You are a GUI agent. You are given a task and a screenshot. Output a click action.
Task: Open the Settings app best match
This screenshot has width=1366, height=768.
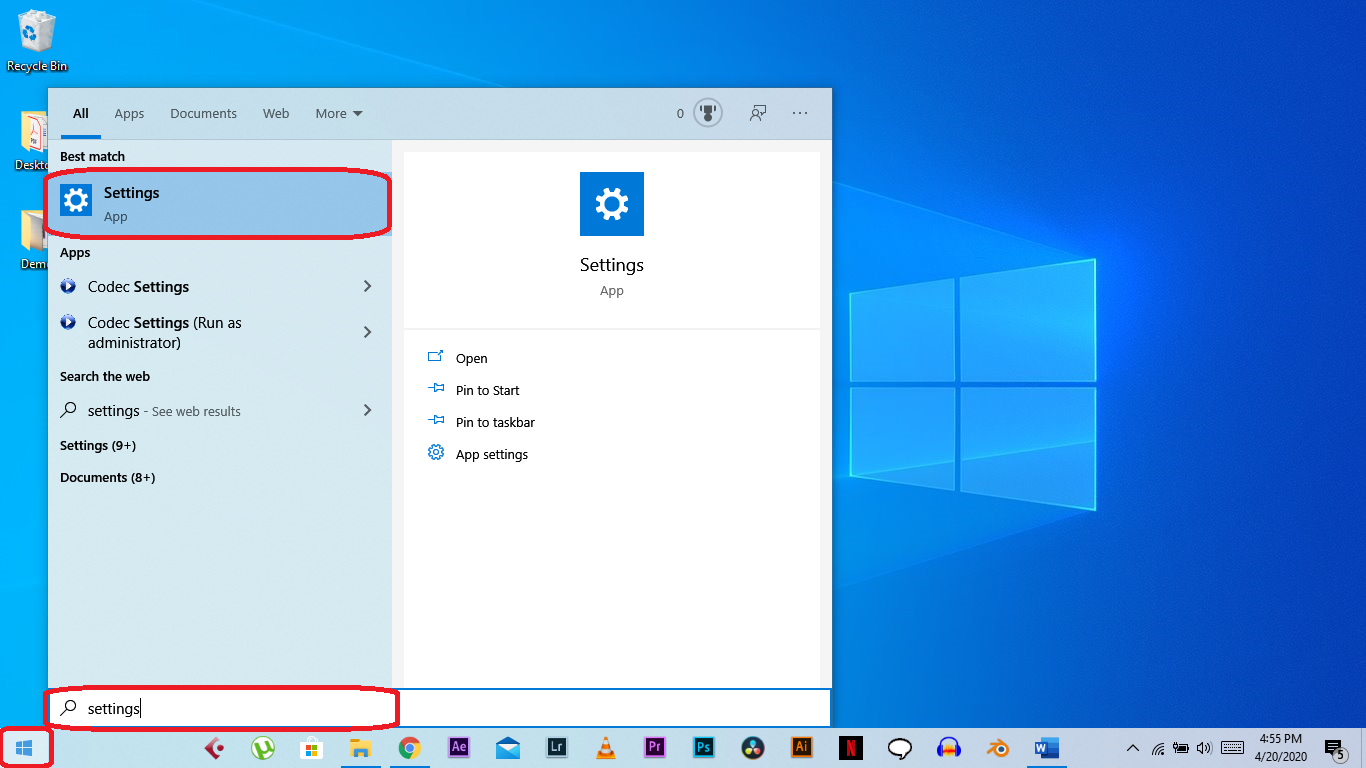(217, 203)
